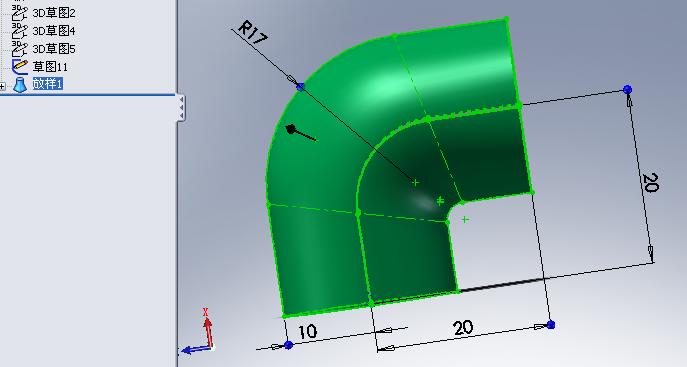
Task: Click the blue point ending the R17 leader
Action: coord(300,87)
